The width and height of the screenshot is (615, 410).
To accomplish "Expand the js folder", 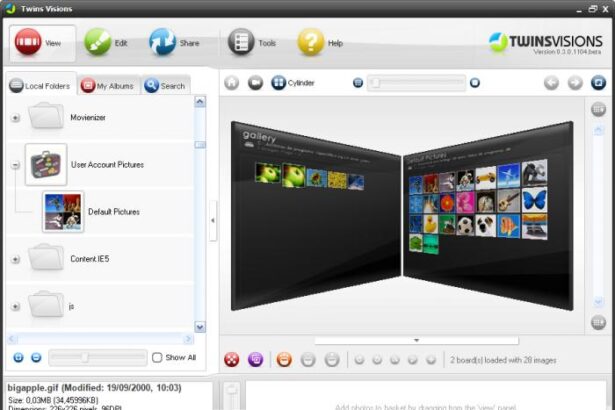I will [15, 306].
